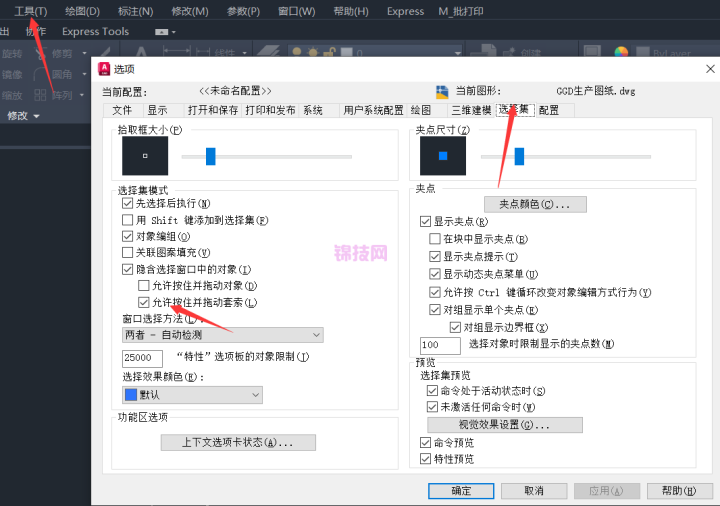Expand the 阵列 dropdown arrow in ribbon
This screenshot has height=506, width=720.
click(x=82, y=95)
